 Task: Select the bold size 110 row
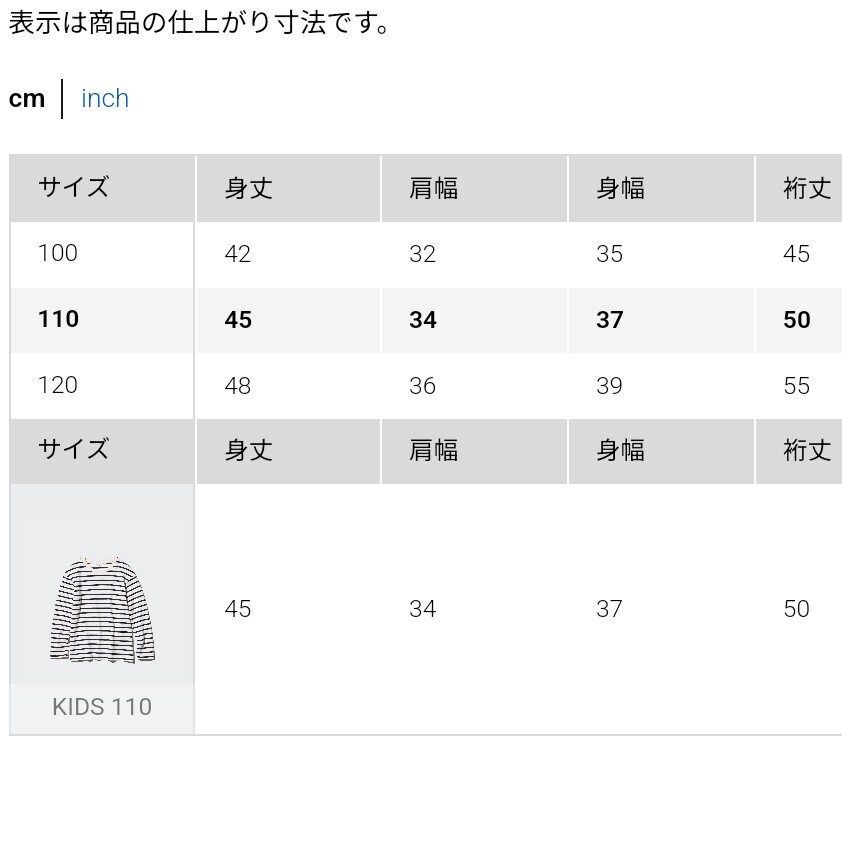click(x=425, y=320)
